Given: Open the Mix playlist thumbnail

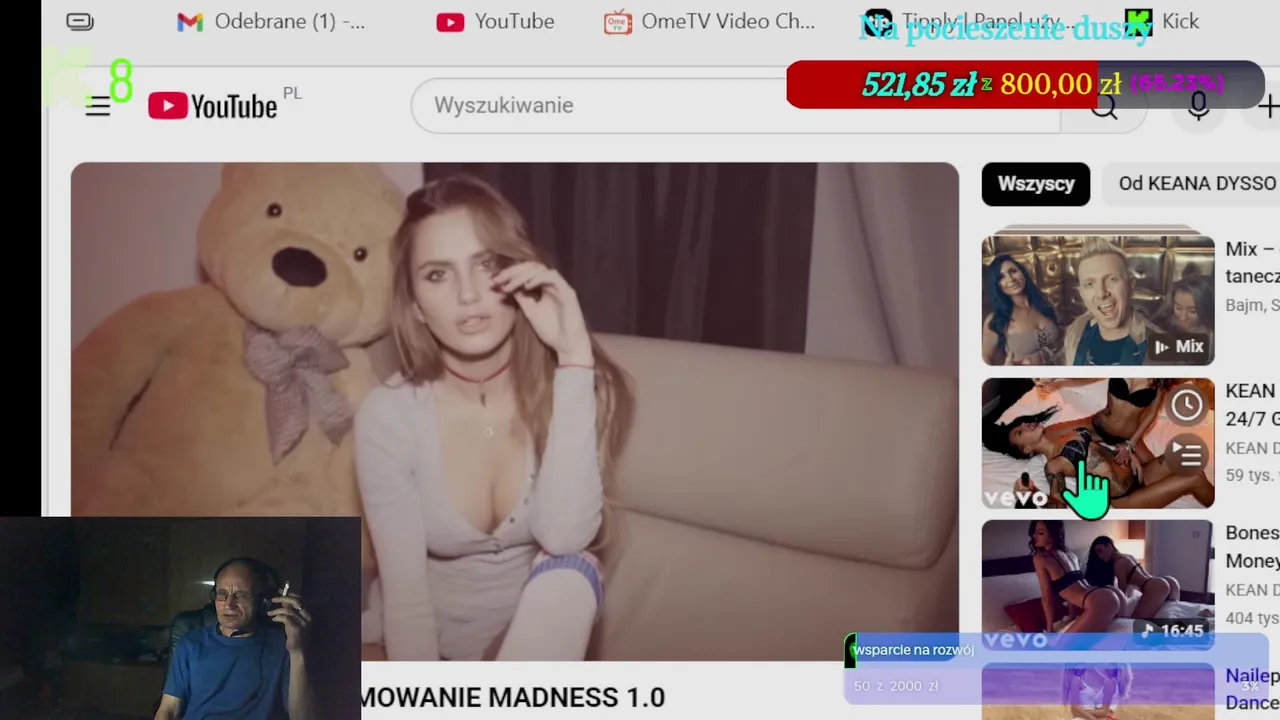Looking at the screenshot, I should click(1098, 300).
